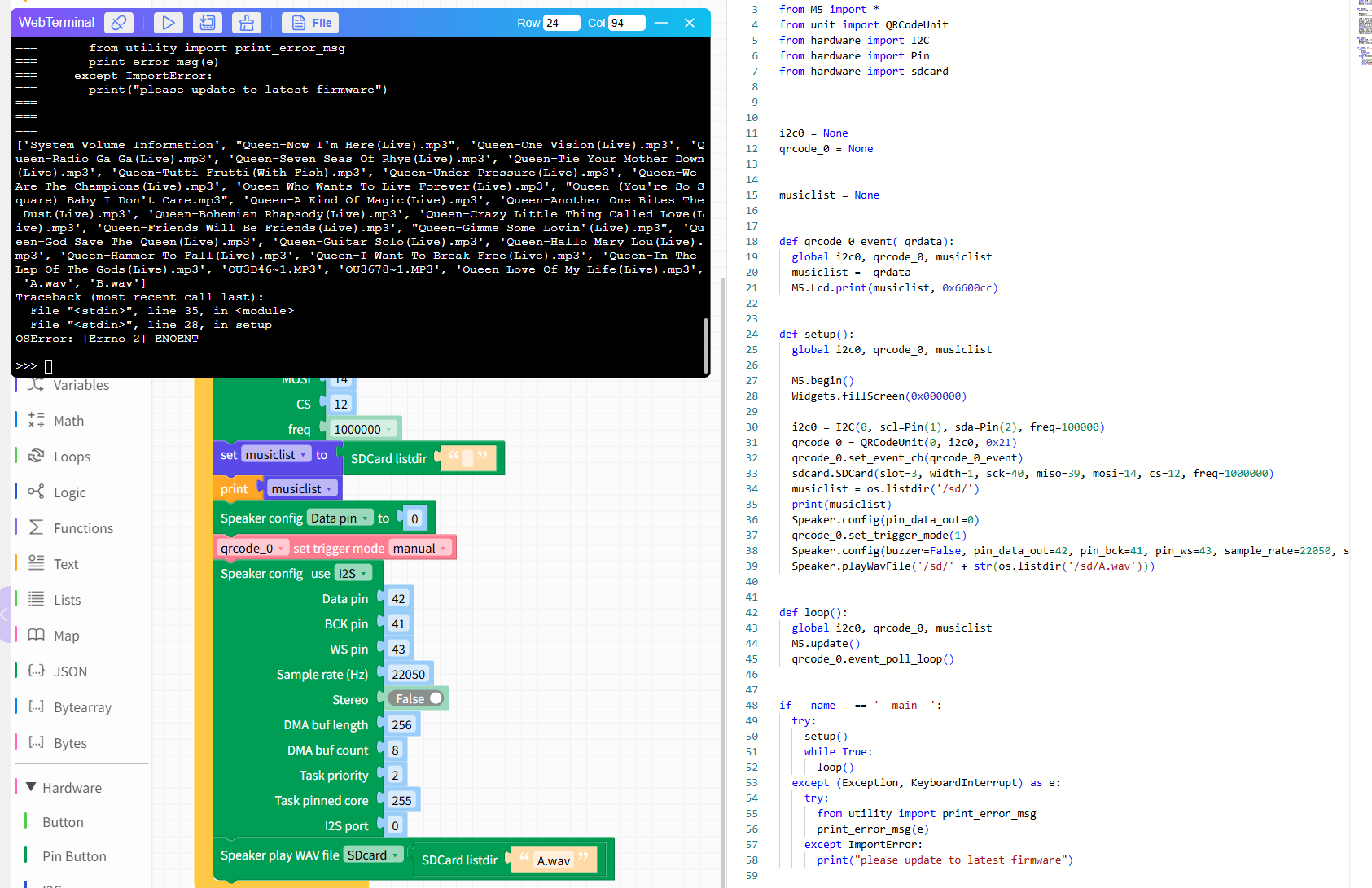Click the Bytearray brackets icon
This screenshot has width=1372, height=888.
click(36, 706)
